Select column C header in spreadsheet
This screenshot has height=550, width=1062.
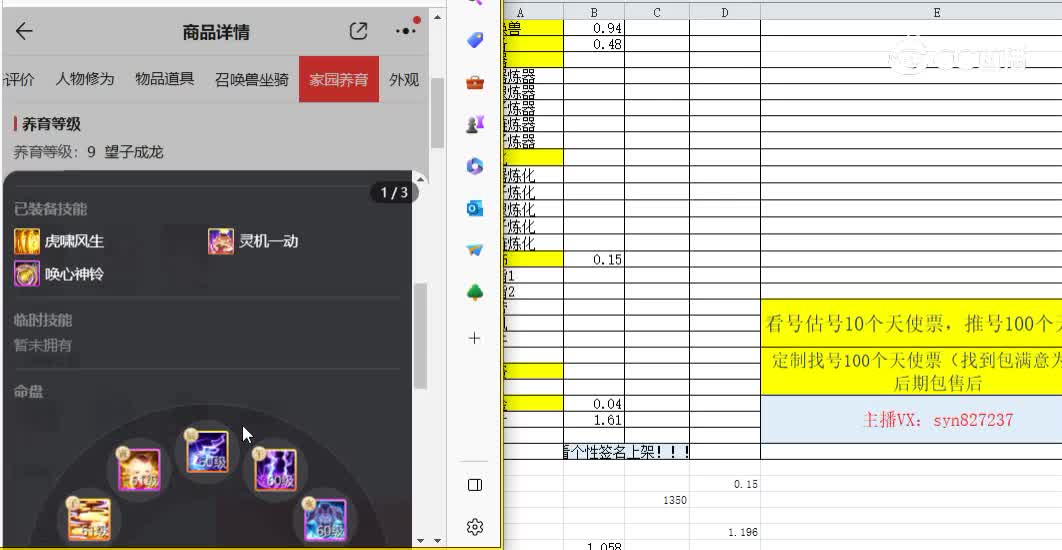(x=657, y=12)
